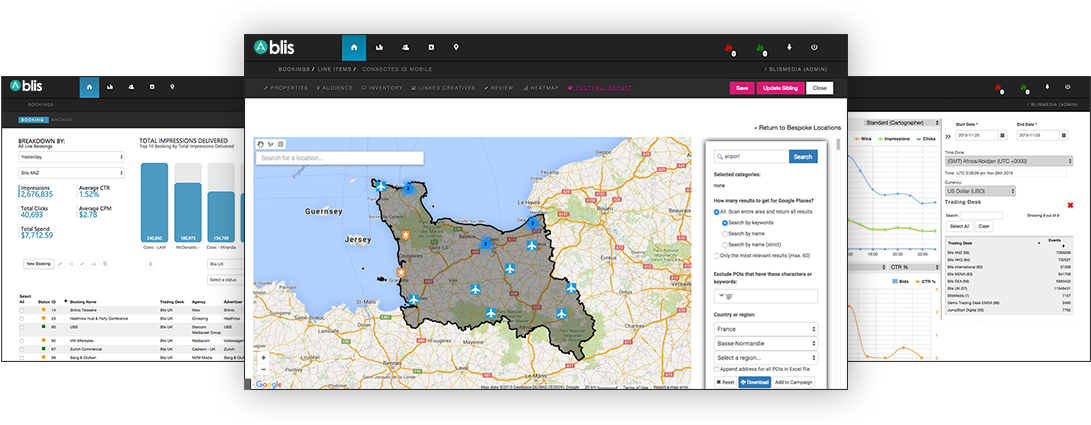
Task: Select the hand pan tool on map
Action: [x=260, y=143]
